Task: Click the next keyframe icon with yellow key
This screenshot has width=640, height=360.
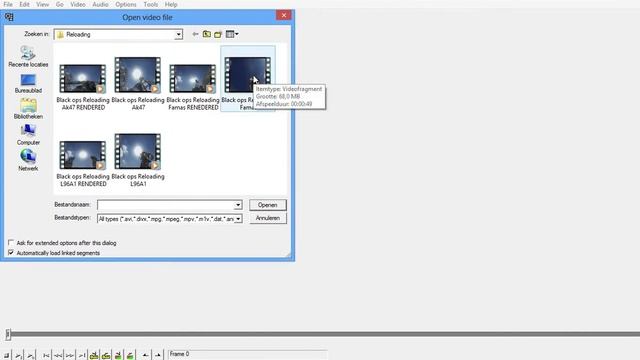Action: (106, 356)
